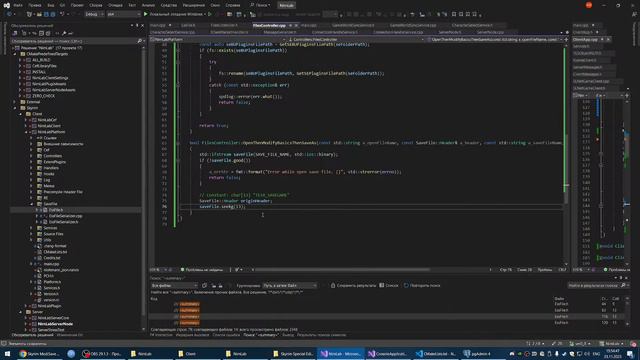This screenshot has width=640, height=360.
Task: Open the Расширения menu
Action: (193, 5)
